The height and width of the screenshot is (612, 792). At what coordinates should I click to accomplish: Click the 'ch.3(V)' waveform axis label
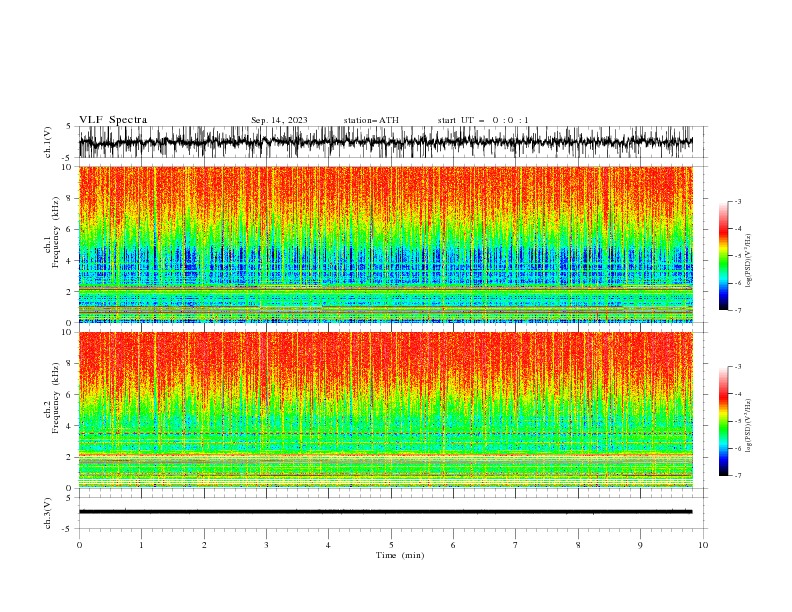48,513
